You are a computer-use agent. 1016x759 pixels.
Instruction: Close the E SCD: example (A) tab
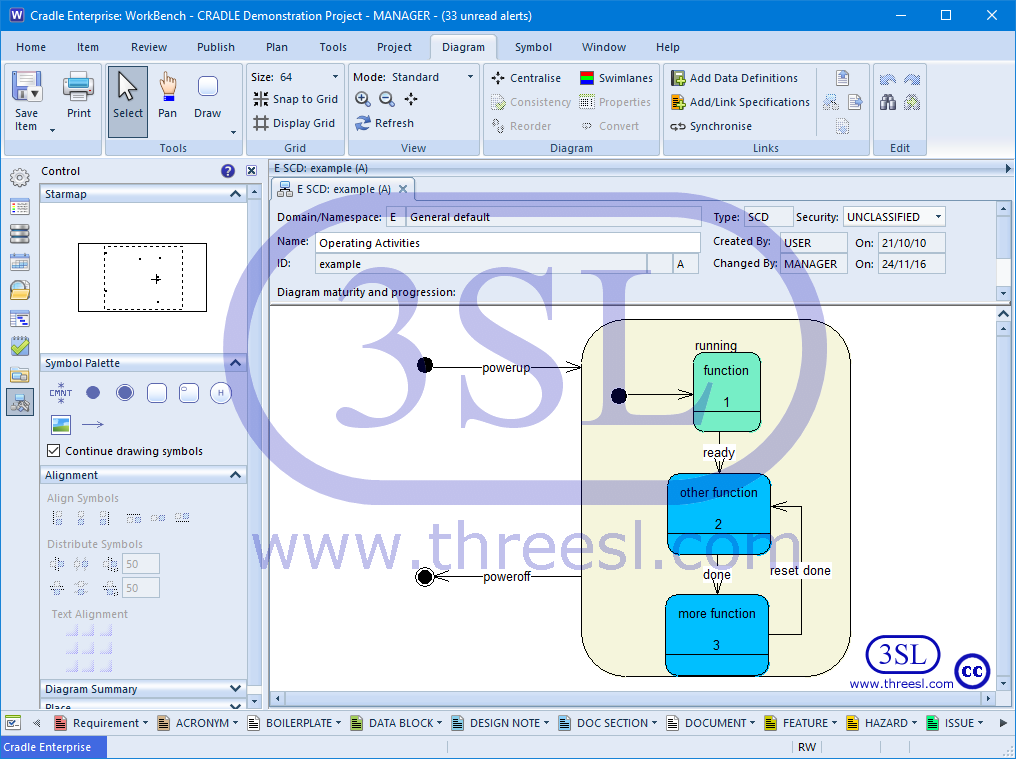(x=403, y=189)
